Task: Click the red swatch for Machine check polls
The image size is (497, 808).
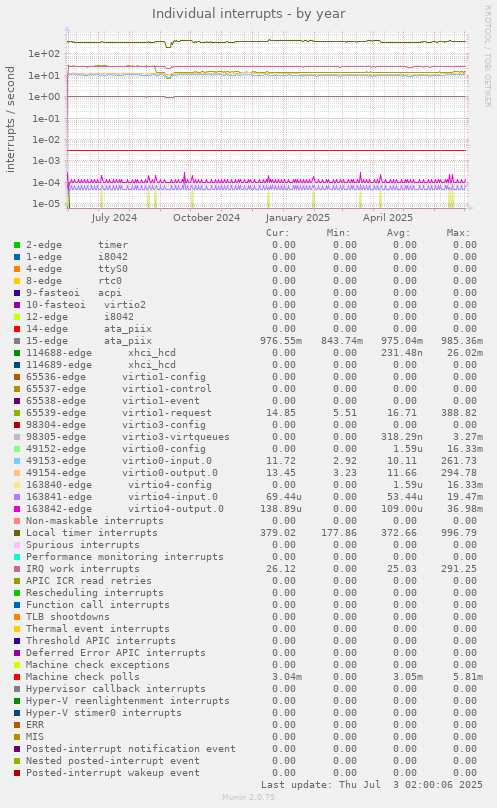Action: [17, 677]
